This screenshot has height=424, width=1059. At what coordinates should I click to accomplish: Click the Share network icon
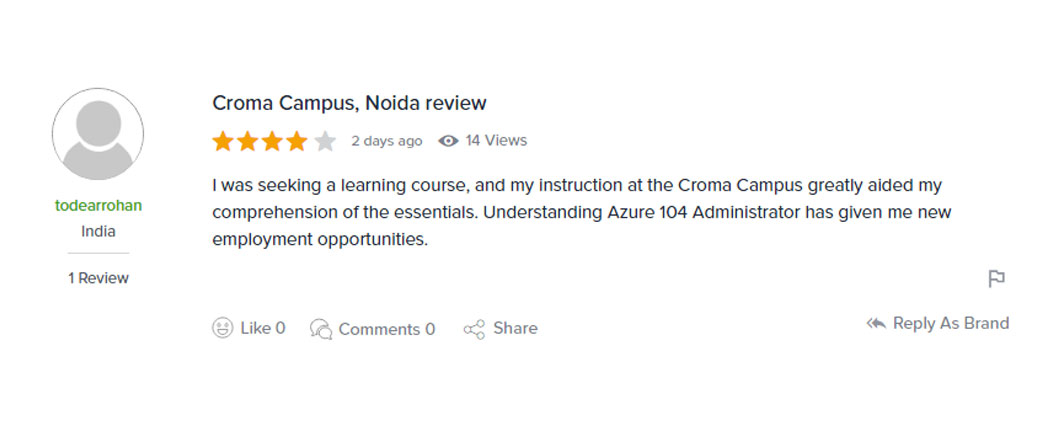coord(474,329)
